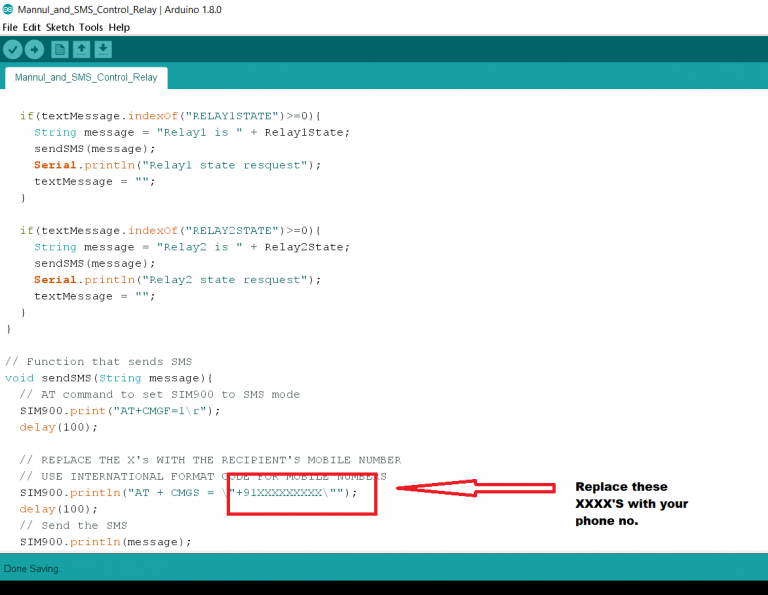Click the "Relay1 is" String message line
The image size is (768, 595).
point(192,132)
